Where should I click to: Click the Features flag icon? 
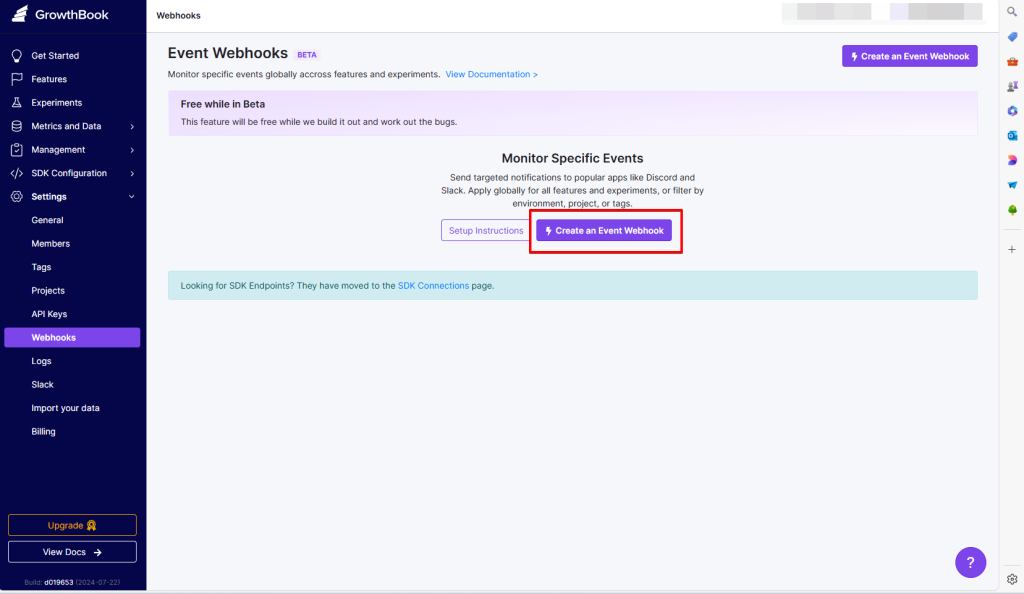pyautogui.click(x=16, y=79)
